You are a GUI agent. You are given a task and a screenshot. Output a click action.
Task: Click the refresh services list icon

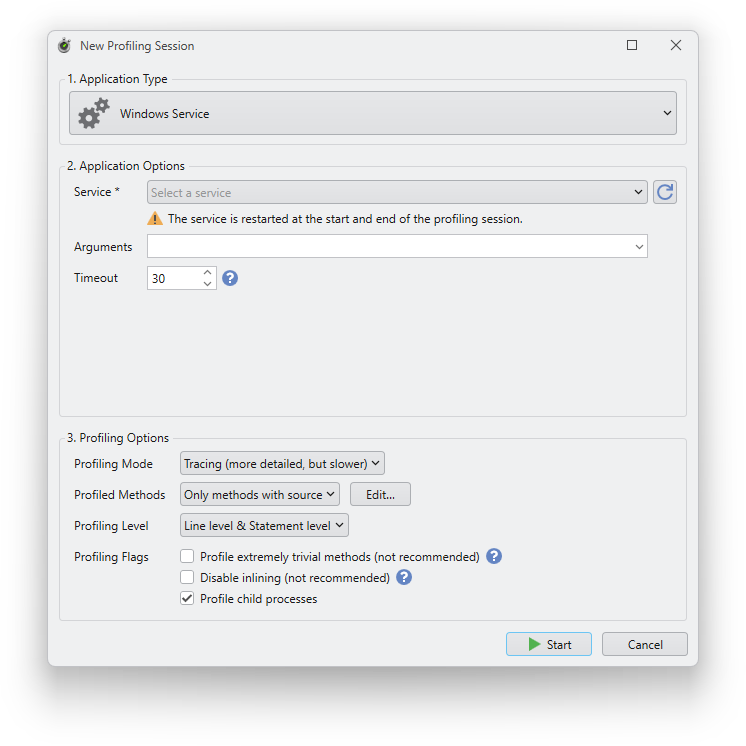(665, 192)
